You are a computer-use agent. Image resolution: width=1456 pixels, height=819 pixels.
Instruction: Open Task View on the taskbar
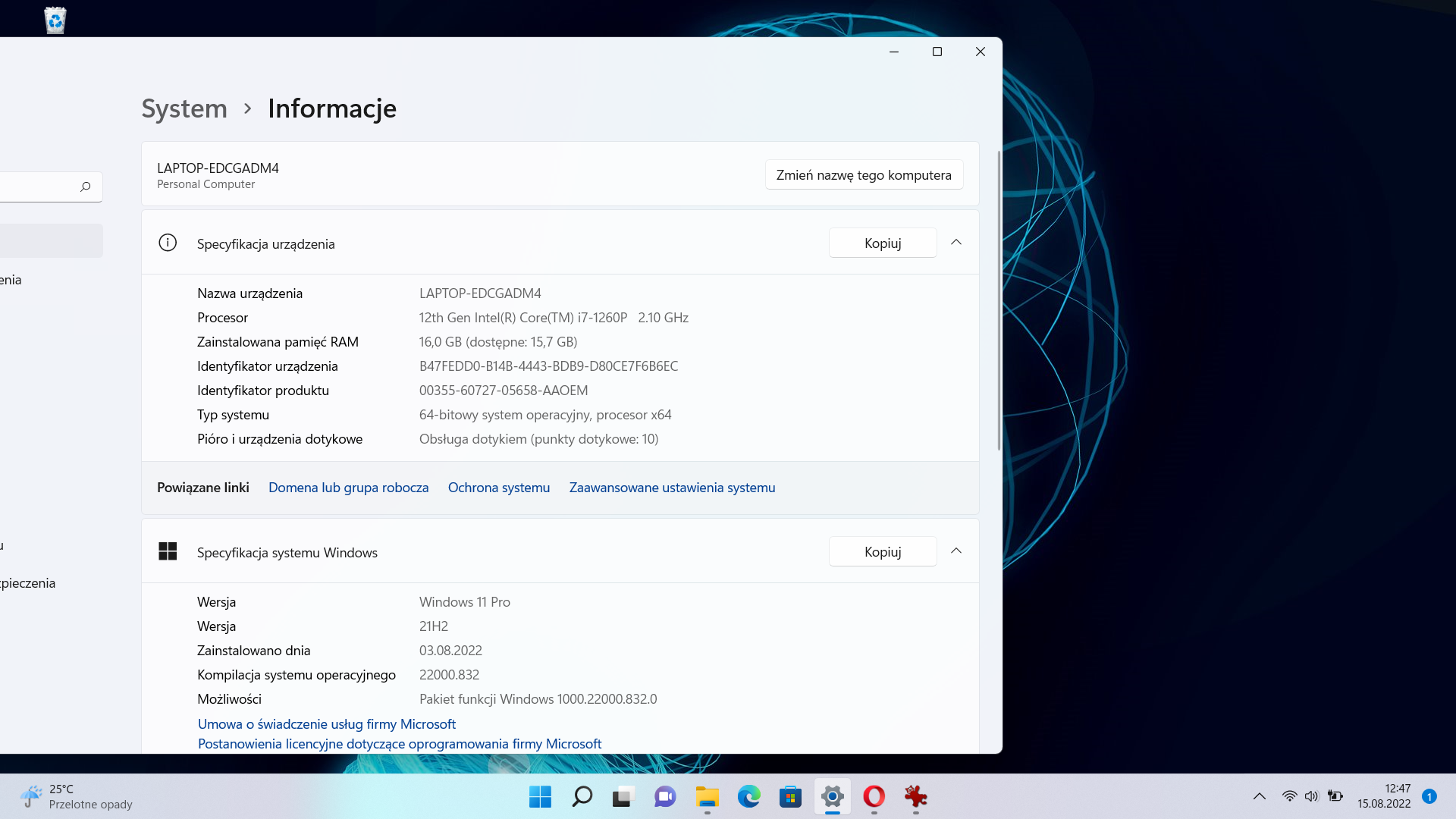coord(623,796)
